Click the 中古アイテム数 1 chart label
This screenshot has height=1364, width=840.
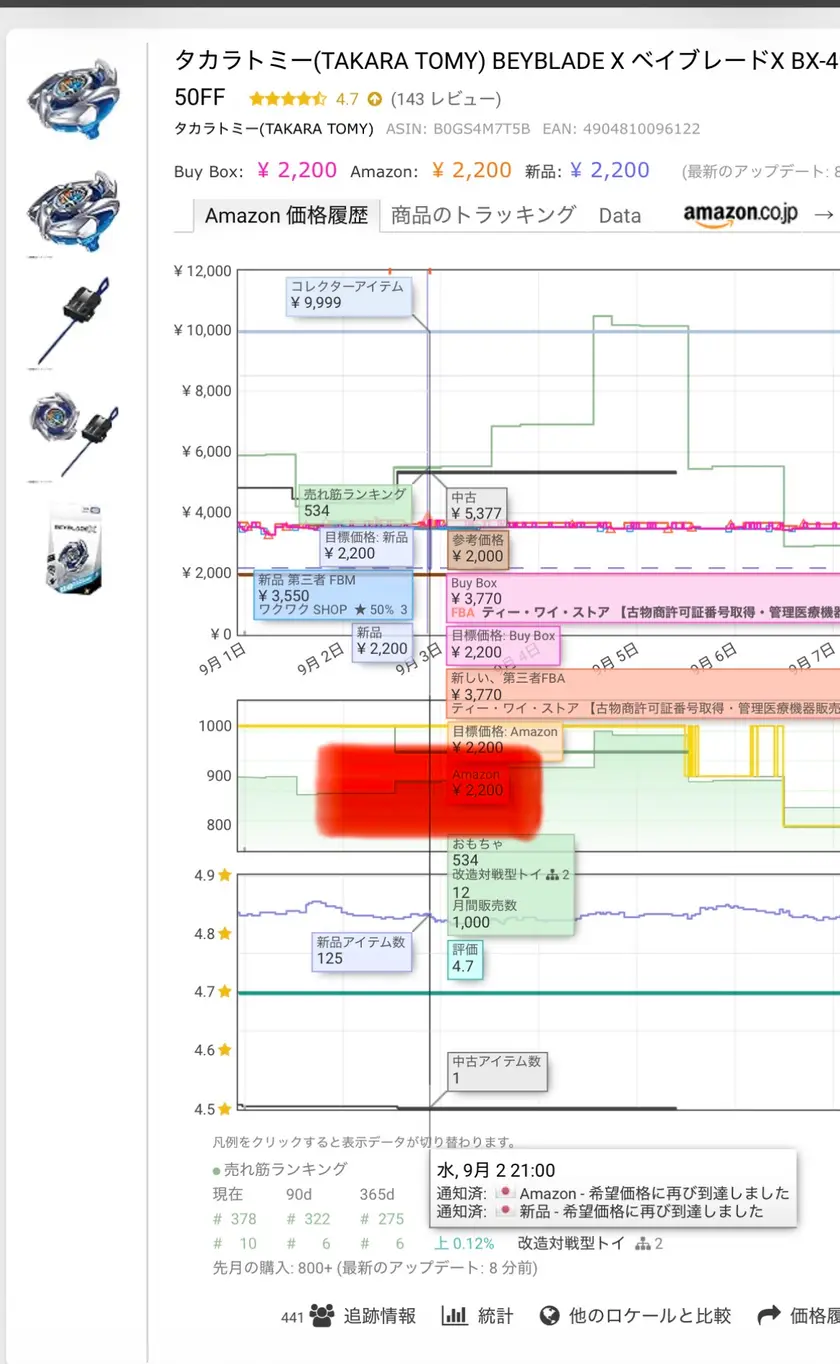tap(497, 1070)
